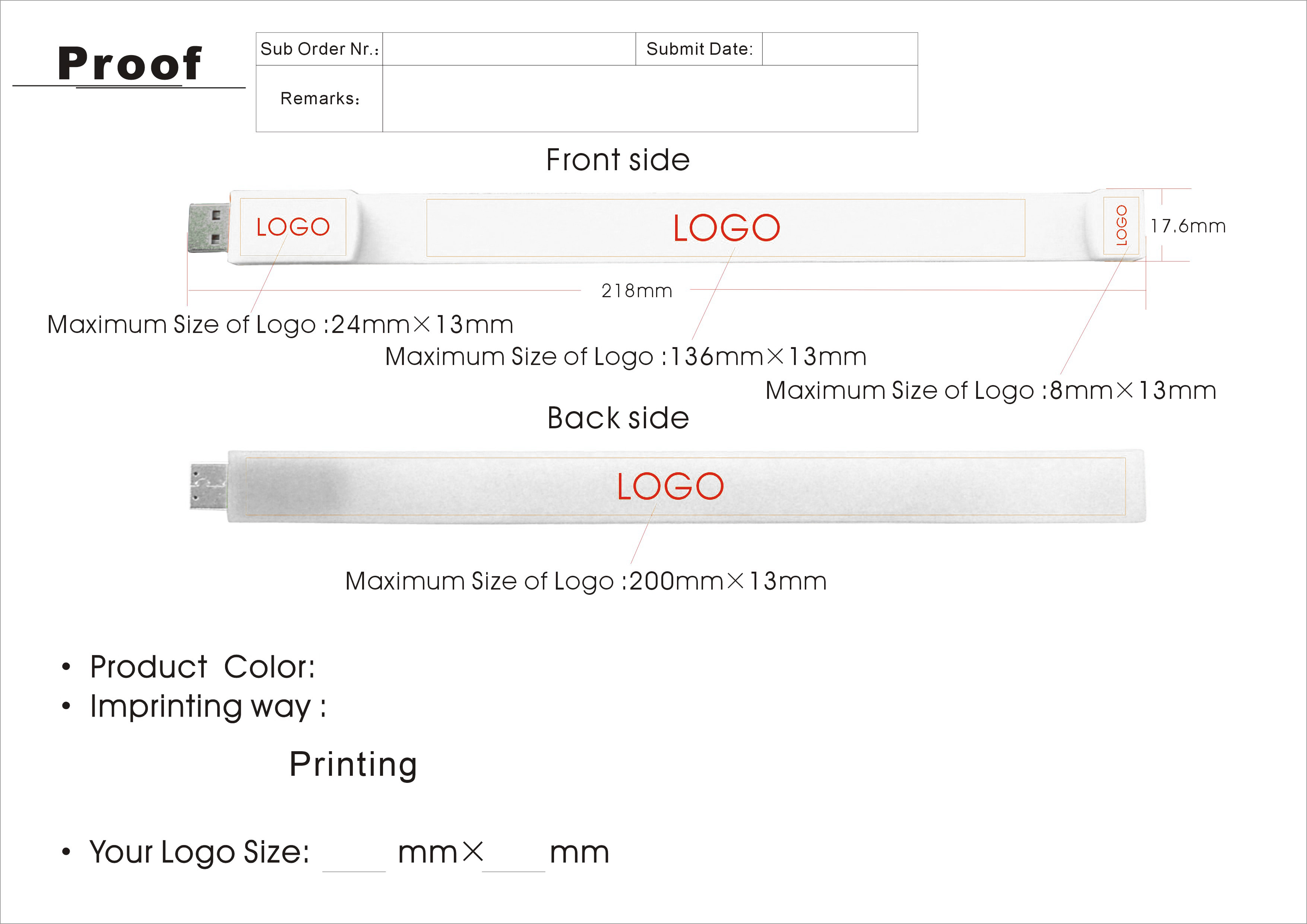This screenshot has height=924, width=1307.
Task: Select the vertical LOGO at the wristband end
Action: (1121, 225)
